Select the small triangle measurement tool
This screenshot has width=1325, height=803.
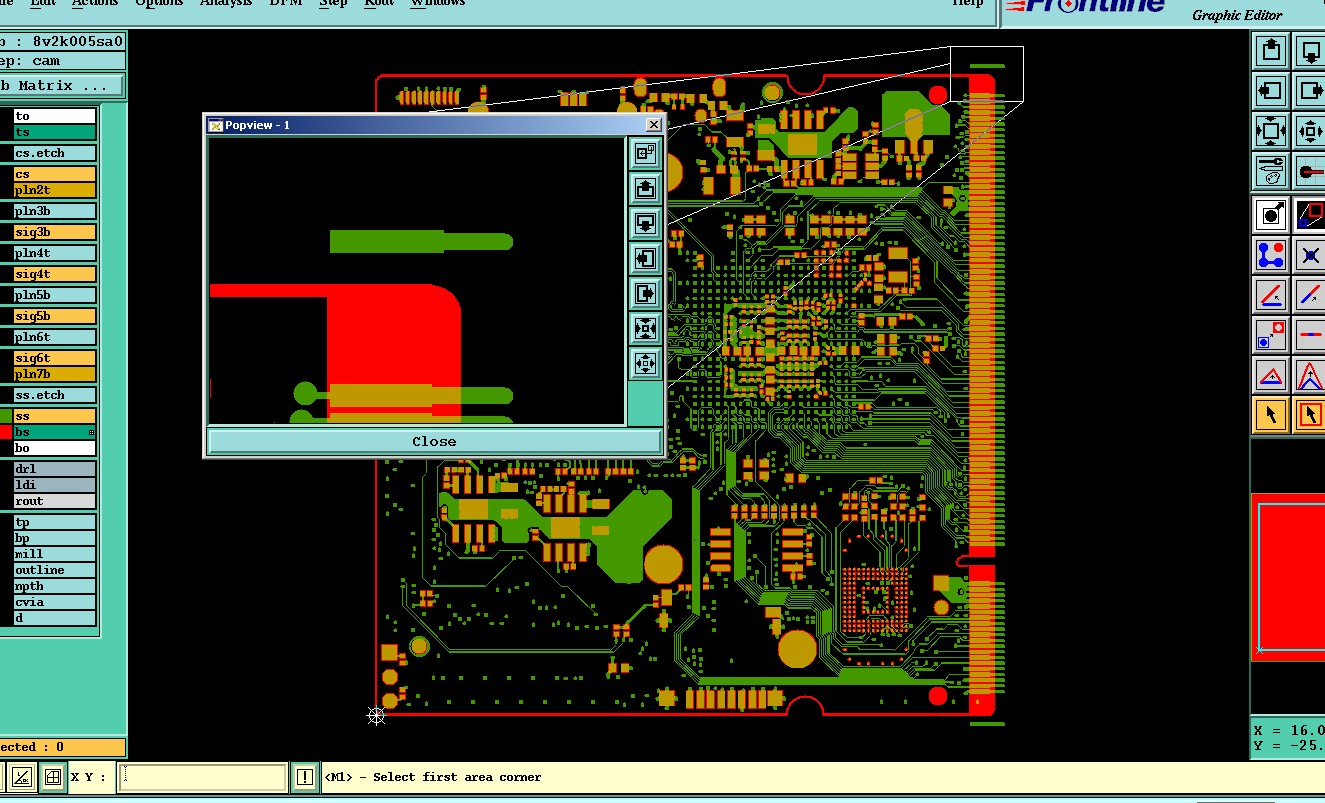click(x=1270, y=375)
